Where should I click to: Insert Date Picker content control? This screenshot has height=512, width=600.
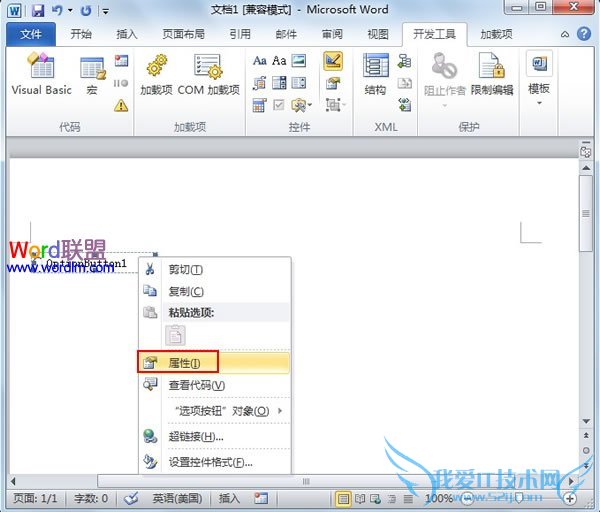259,105
